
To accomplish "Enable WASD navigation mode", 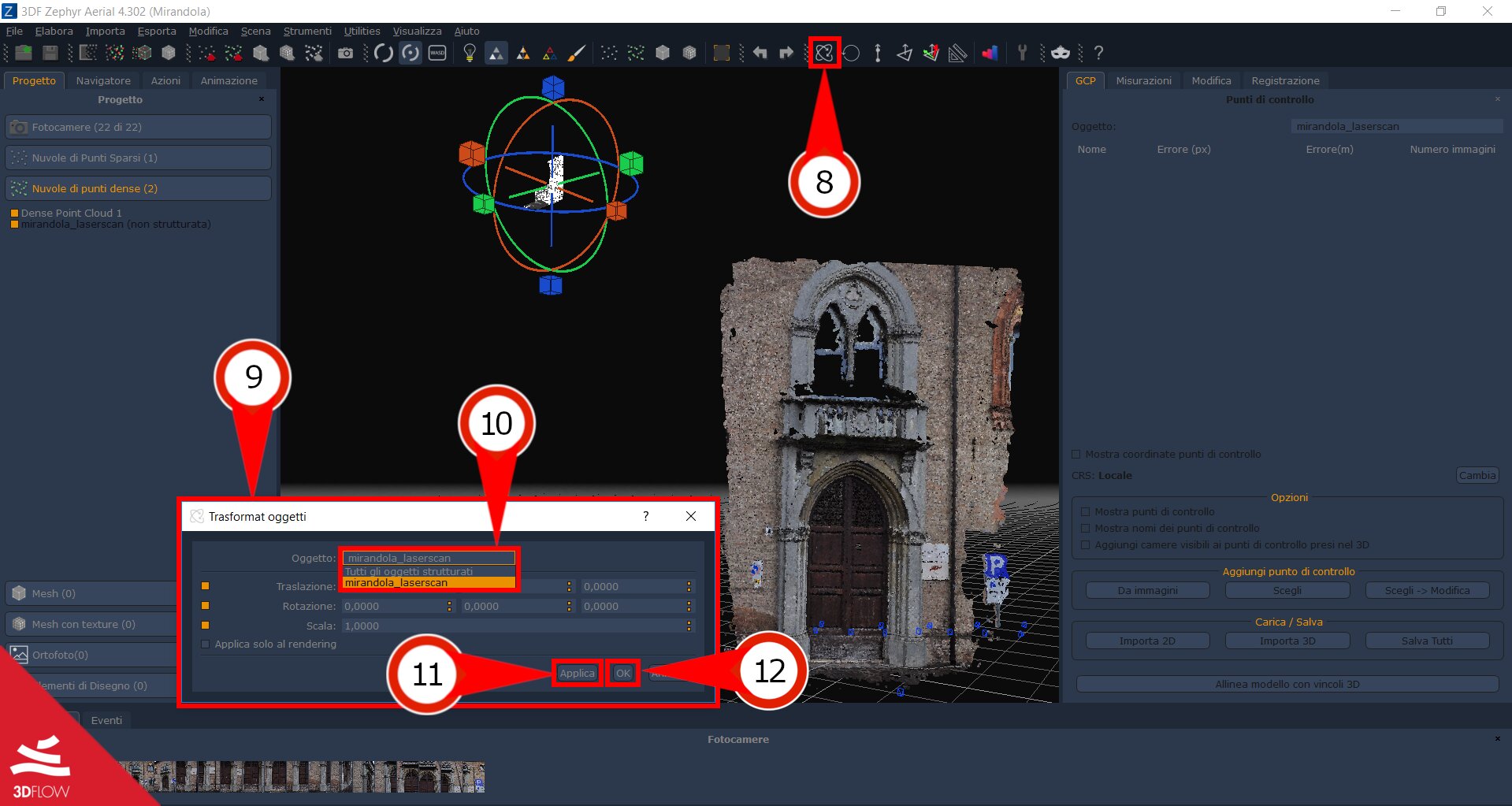I will [436, 53].
